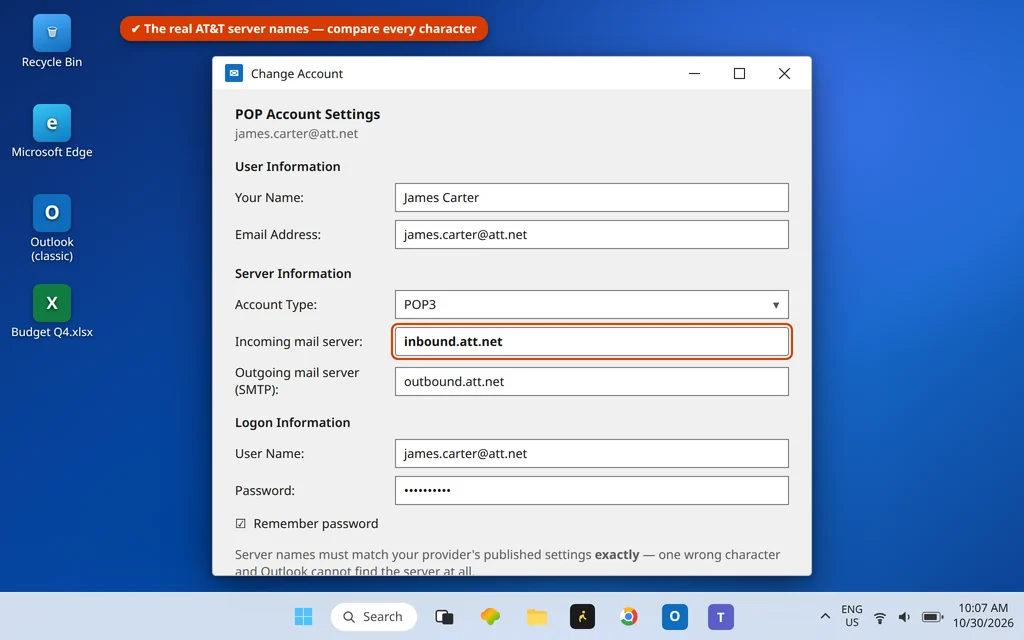Click the Outgoing mail server SMTP field
The height and width of the screenshot is (640, 1024).
(x=592, y=381)
